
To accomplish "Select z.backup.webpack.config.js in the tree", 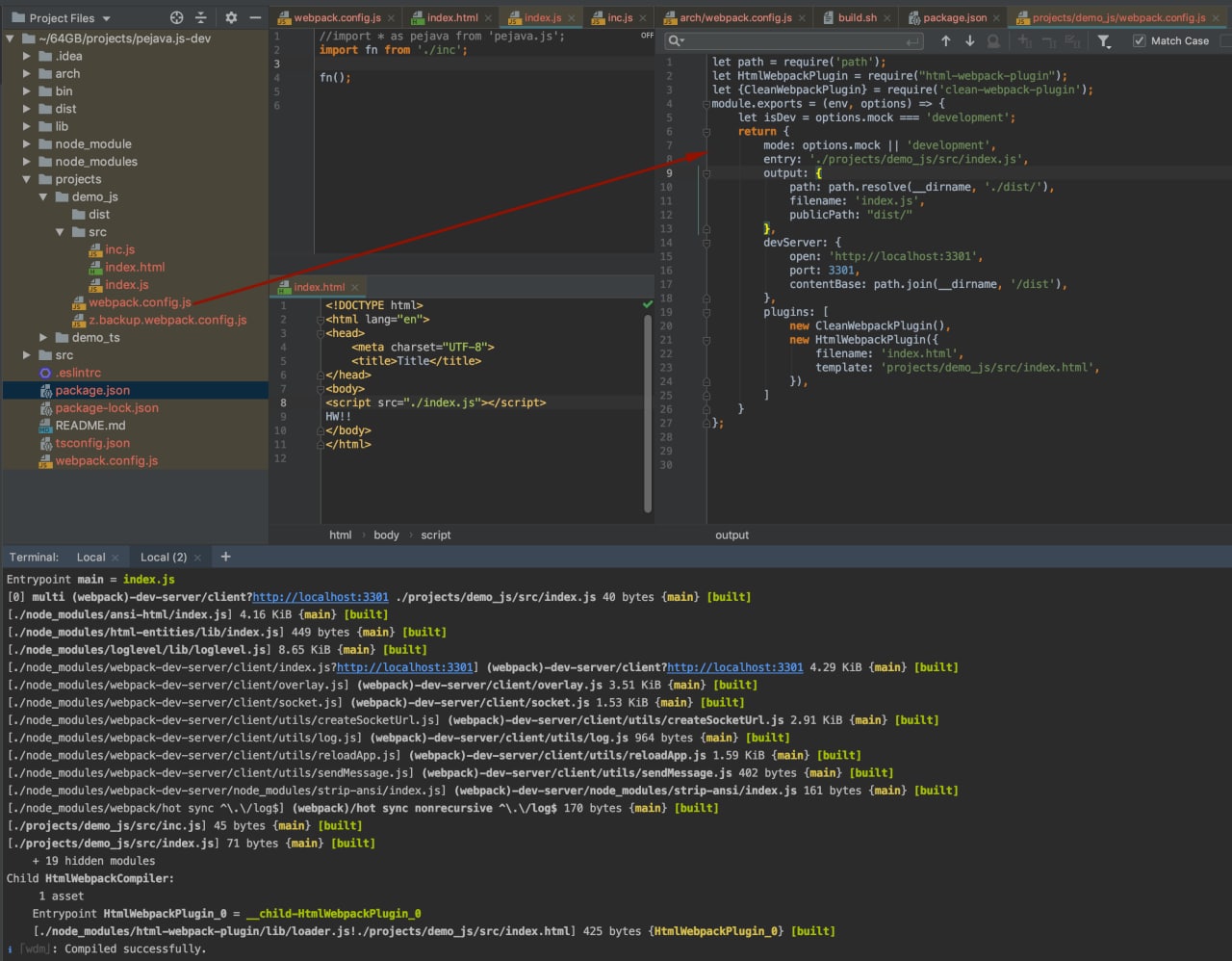I will [x=167, y=320].
